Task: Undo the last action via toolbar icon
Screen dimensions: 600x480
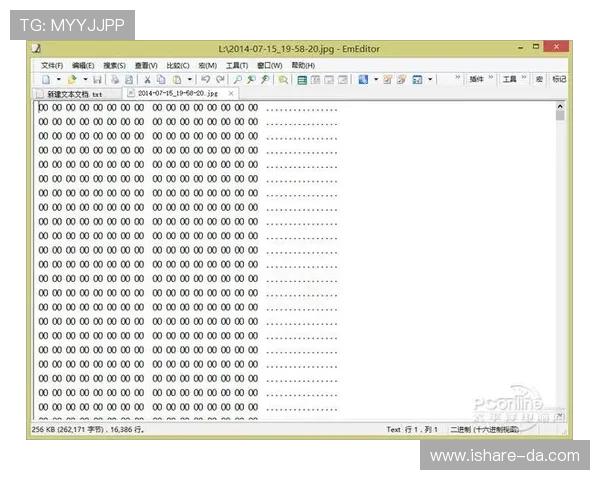Action: click(205, 79)
